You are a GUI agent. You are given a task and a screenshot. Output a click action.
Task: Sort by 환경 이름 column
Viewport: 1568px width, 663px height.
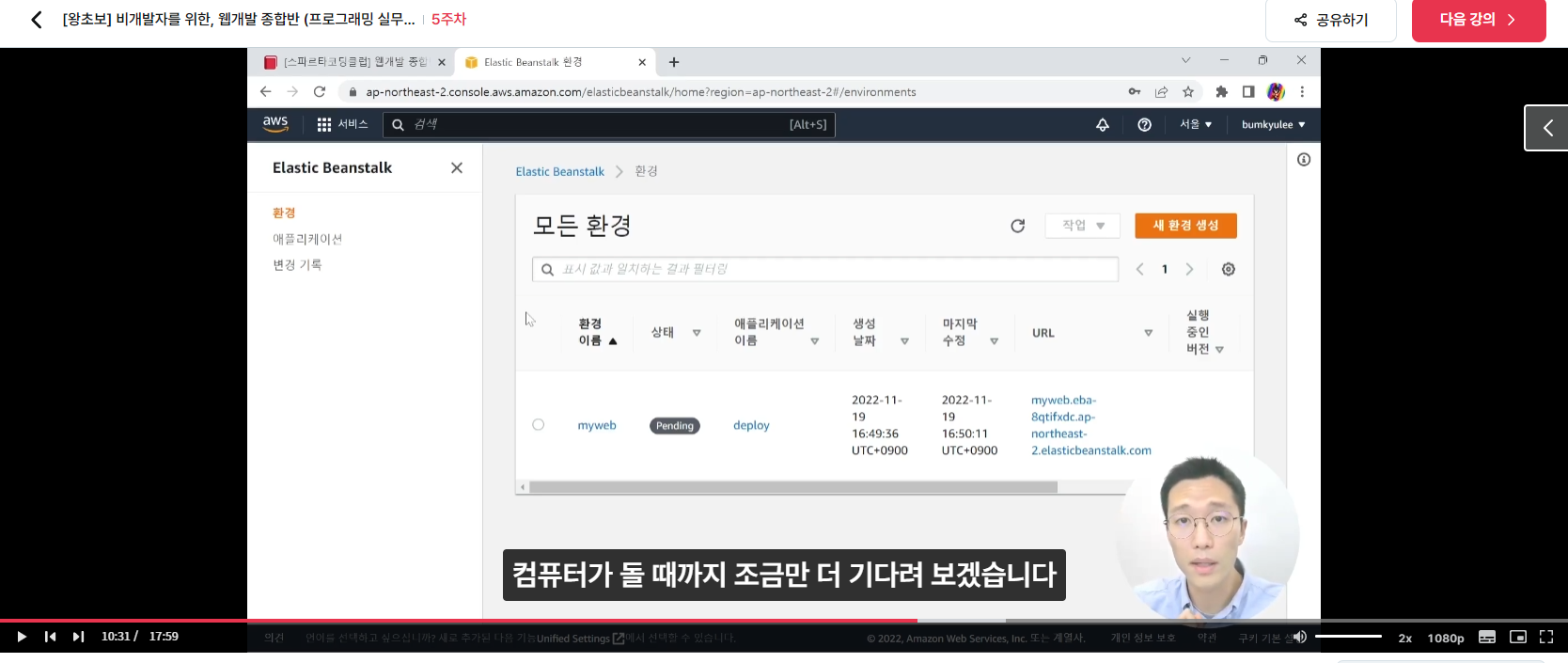tap(598, 332)
